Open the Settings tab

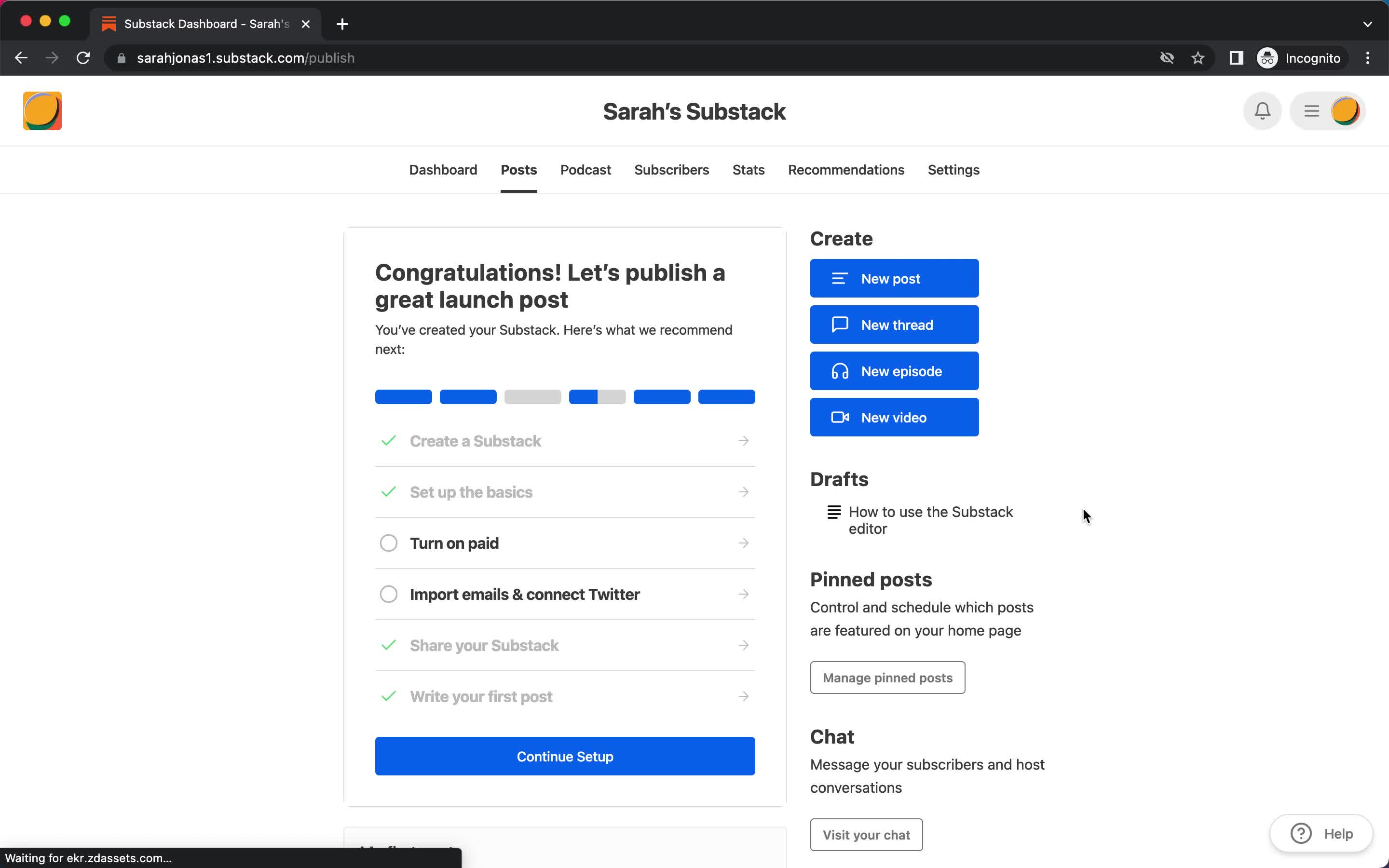click(953, 170)
